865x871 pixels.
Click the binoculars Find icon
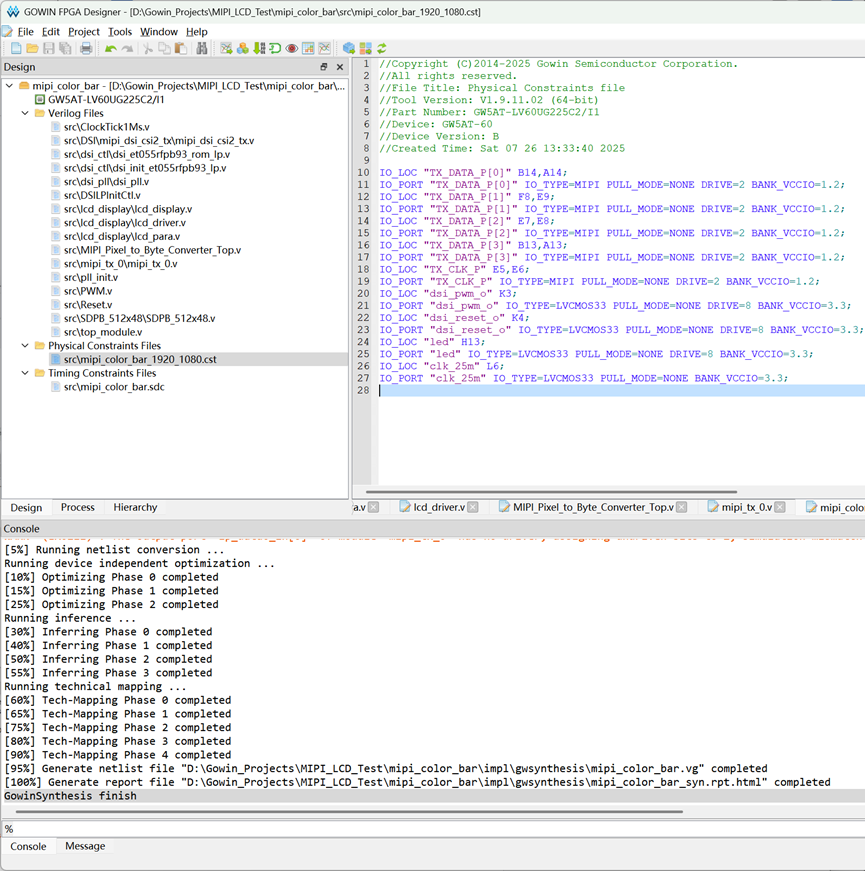pyautogui.click(x=202, y=48)
